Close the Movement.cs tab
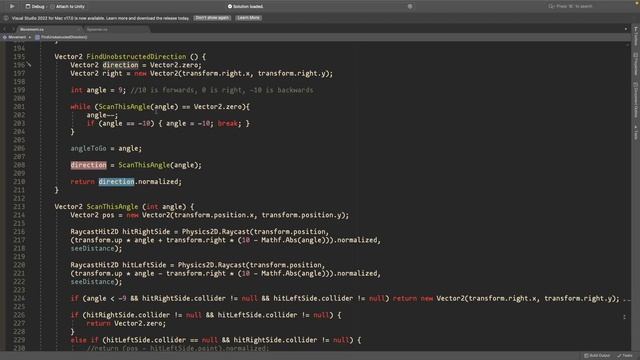The image size is (640, 360). point(78,29)
